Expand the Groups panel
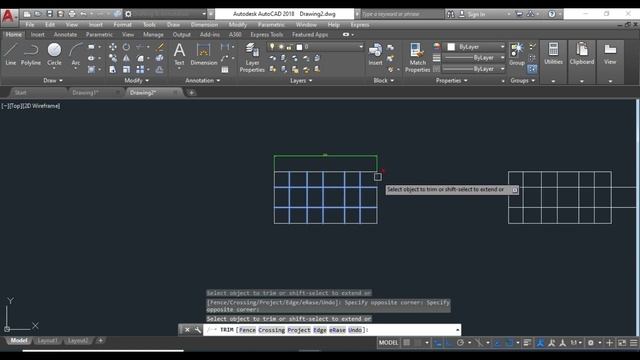This screenshot has width=640, height=360. [522, 80]
